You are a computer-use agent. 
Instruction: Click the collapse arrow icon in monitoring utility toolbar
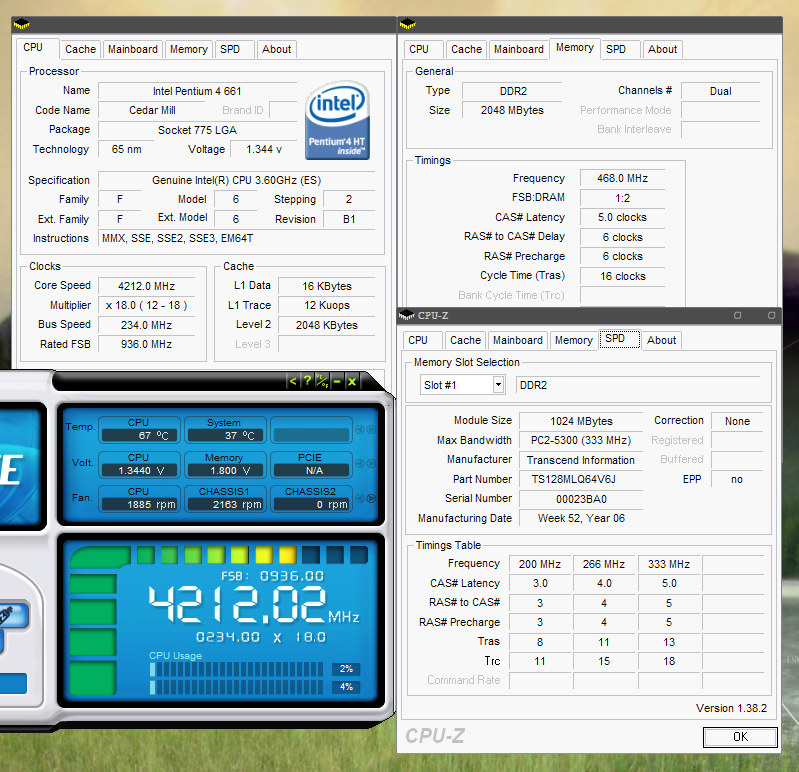tap(292, 381)
